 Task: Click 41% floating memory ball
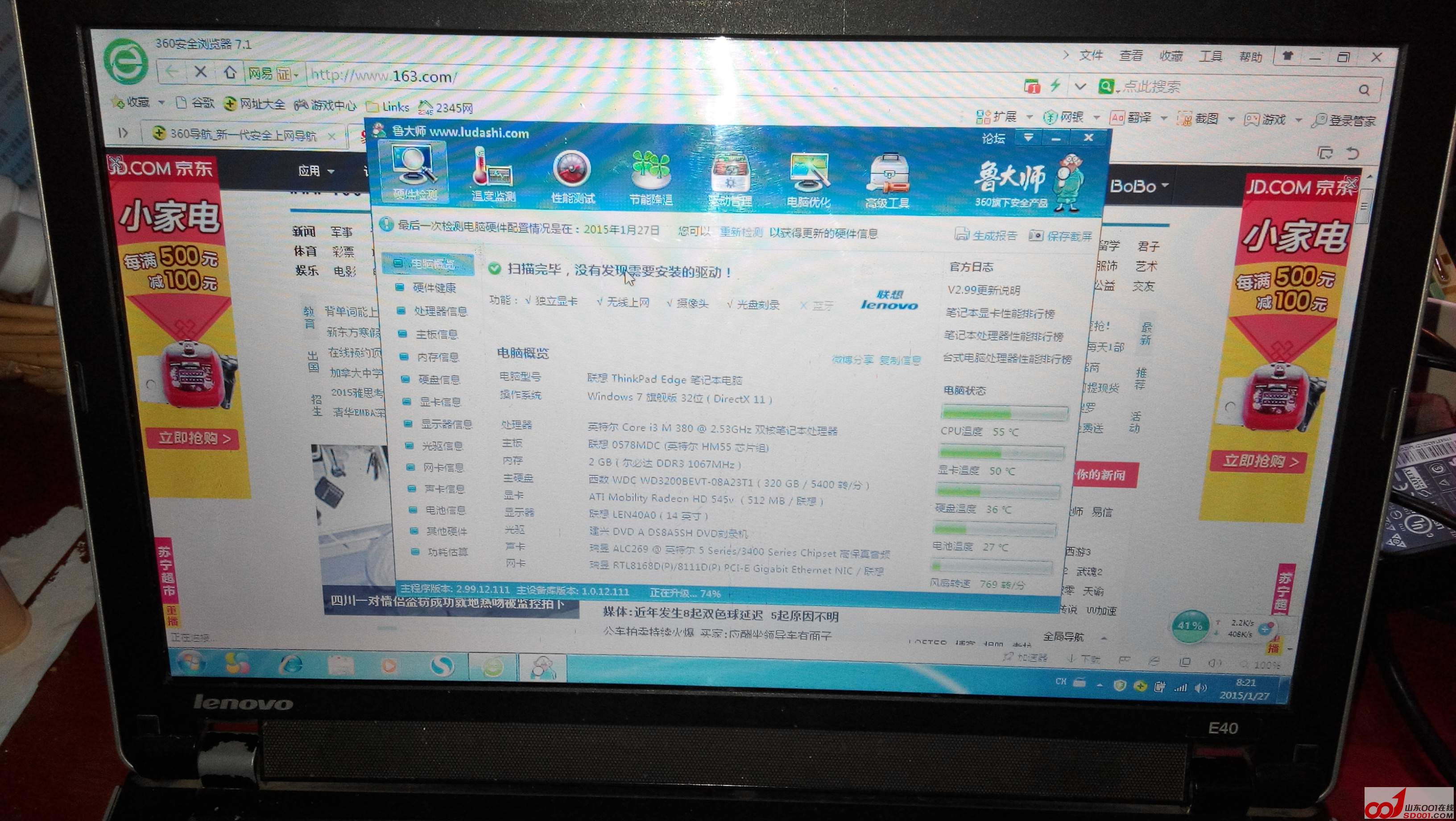click(1189, 626)
